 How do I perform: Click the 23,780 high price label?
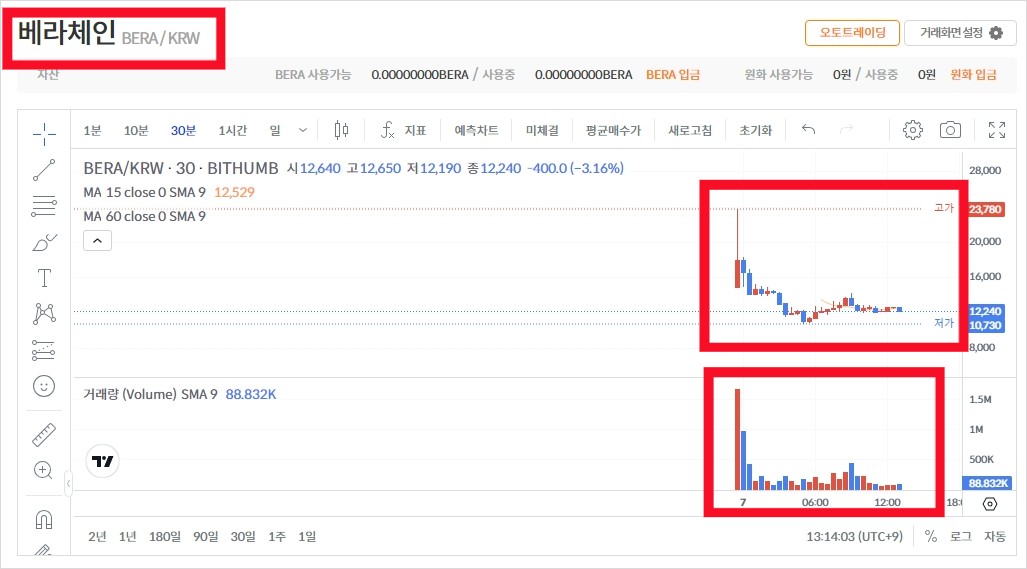(985, 210)
